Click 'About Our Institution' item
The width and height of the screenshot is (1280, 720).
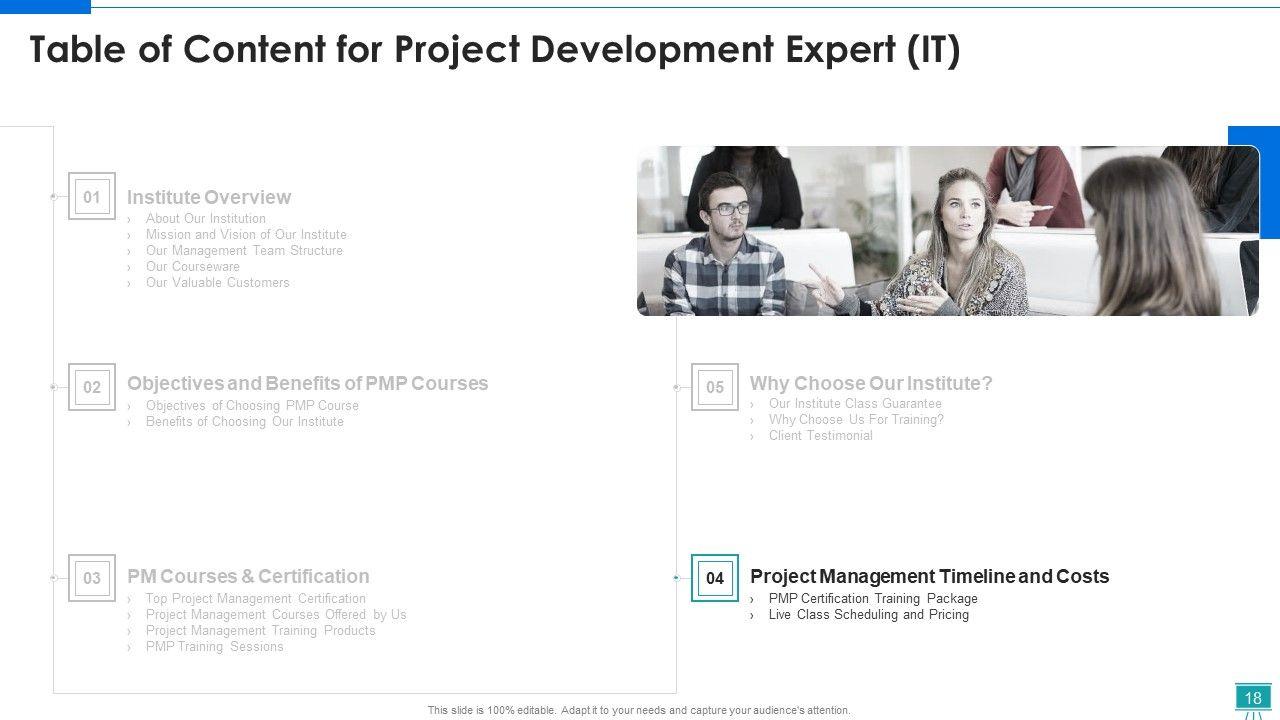[x=206, y=218]
